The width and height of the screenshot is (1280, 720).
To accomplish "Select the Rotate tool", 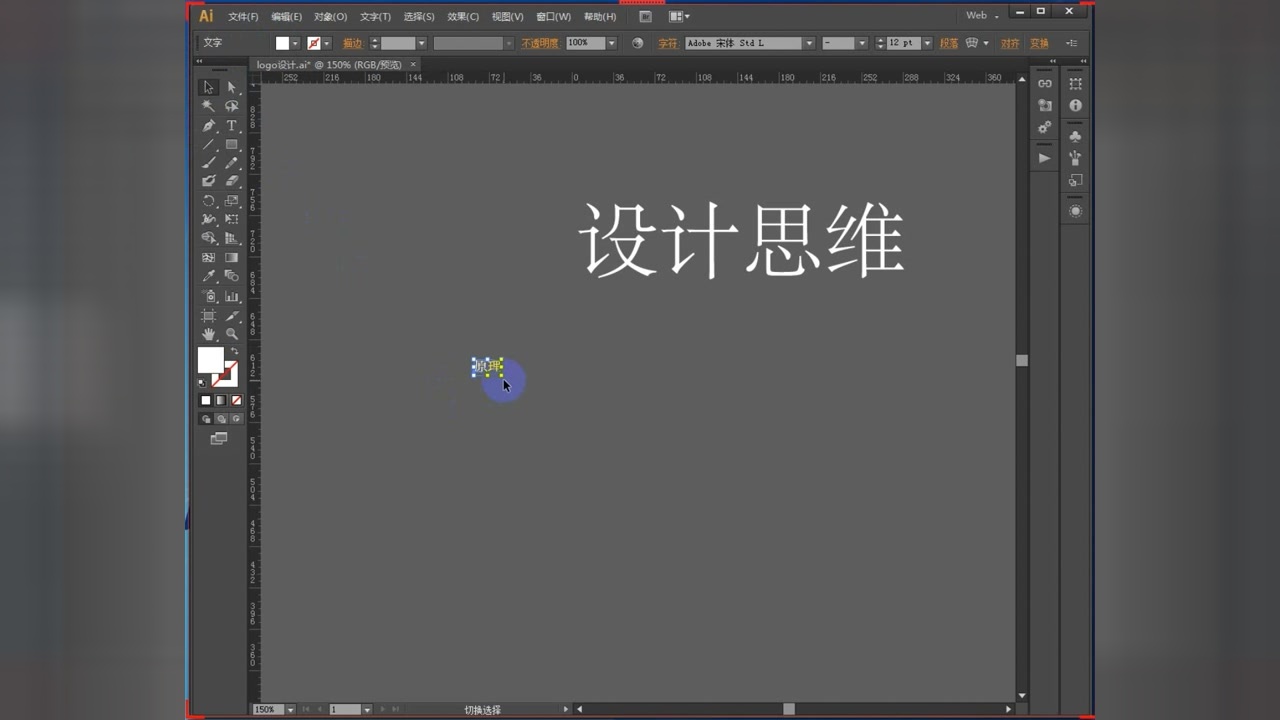I will [x=209, y=201].
